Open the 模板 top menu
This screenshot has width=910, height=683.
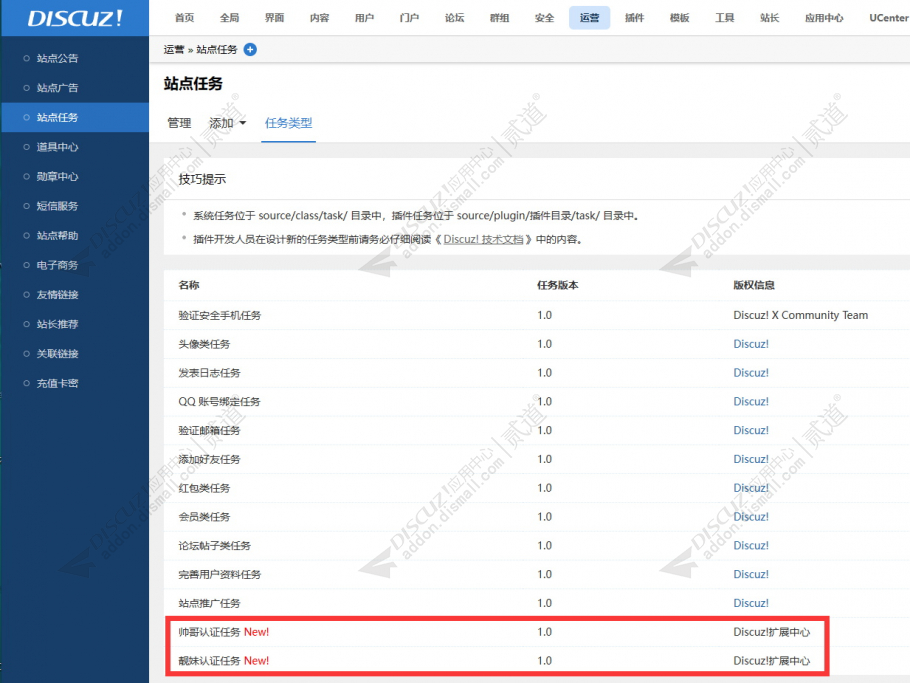(x=679, y=18)
